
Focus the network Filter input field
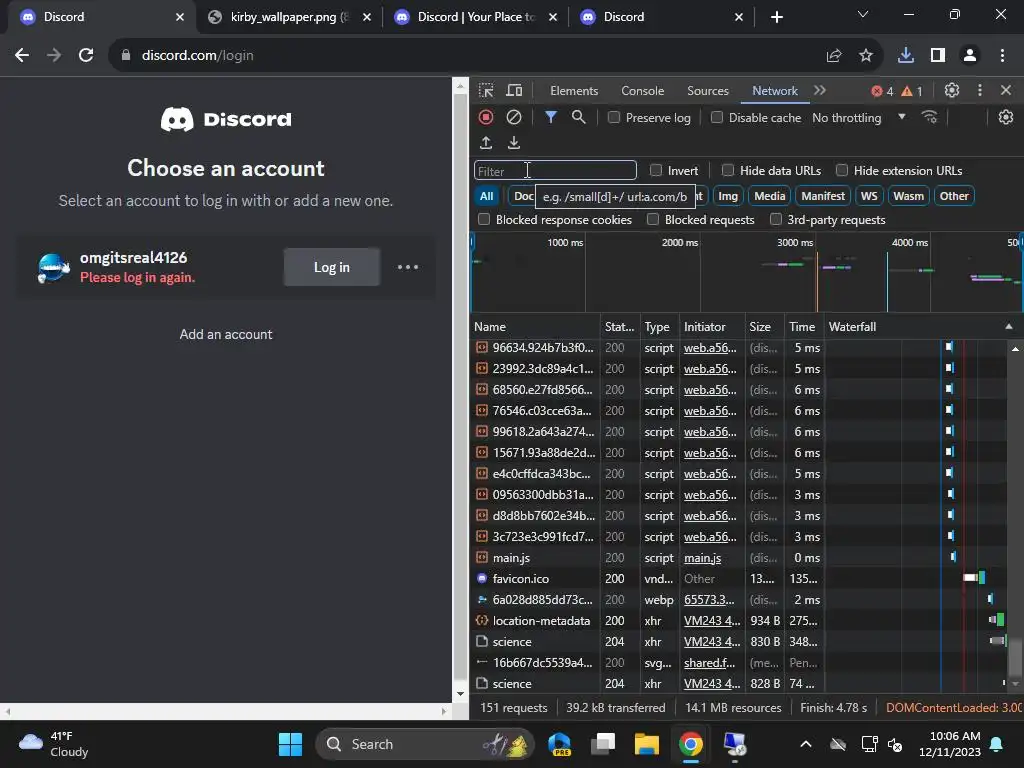click(x=555, y=170)
